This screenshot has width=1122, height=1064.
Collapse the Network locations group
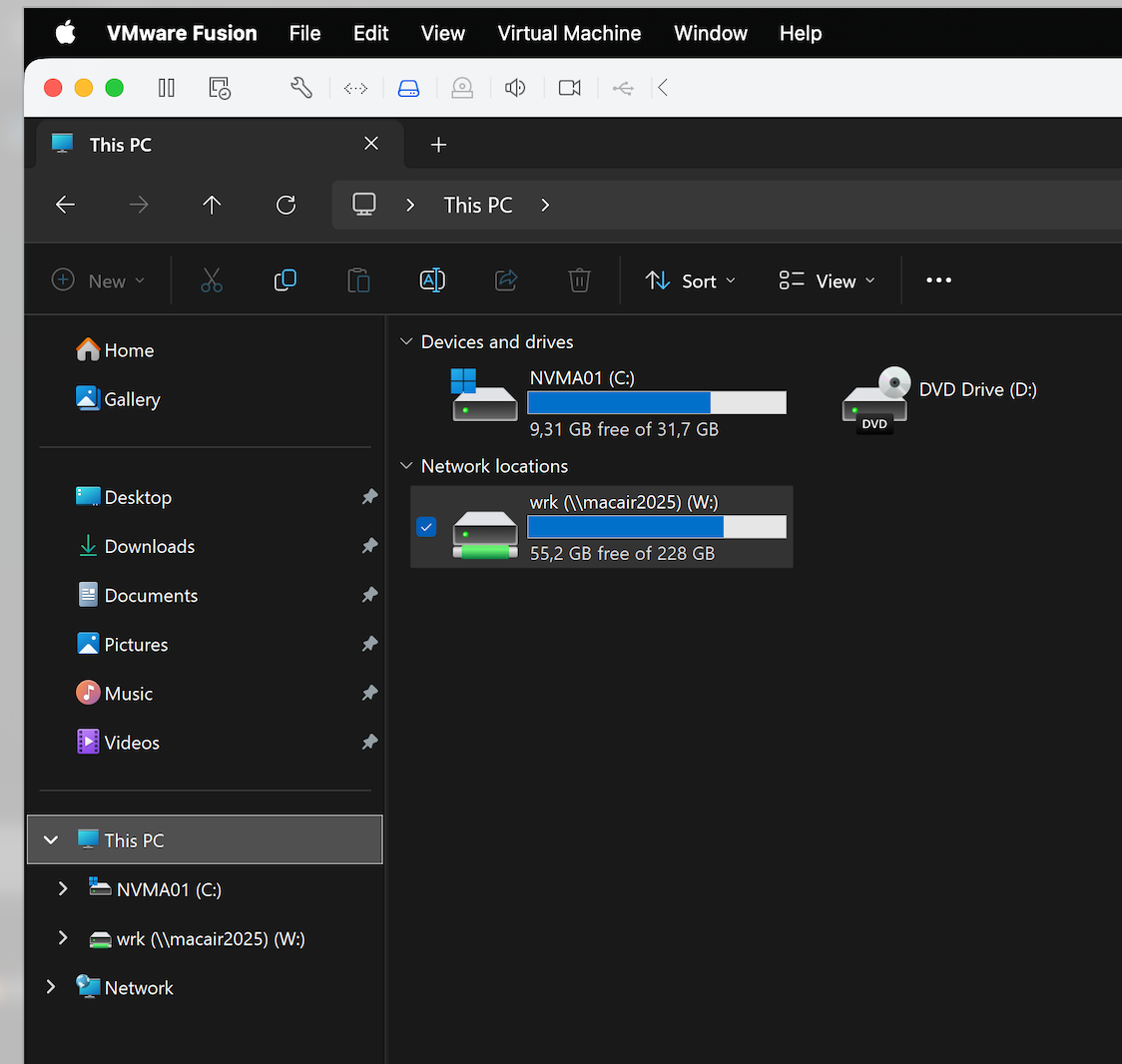click(406, 466)
